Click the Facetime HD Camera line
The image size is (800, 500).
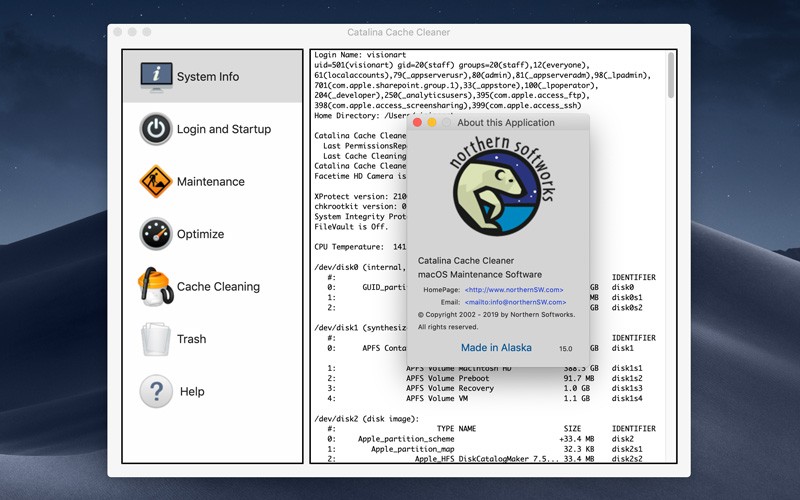click(360, 176)
